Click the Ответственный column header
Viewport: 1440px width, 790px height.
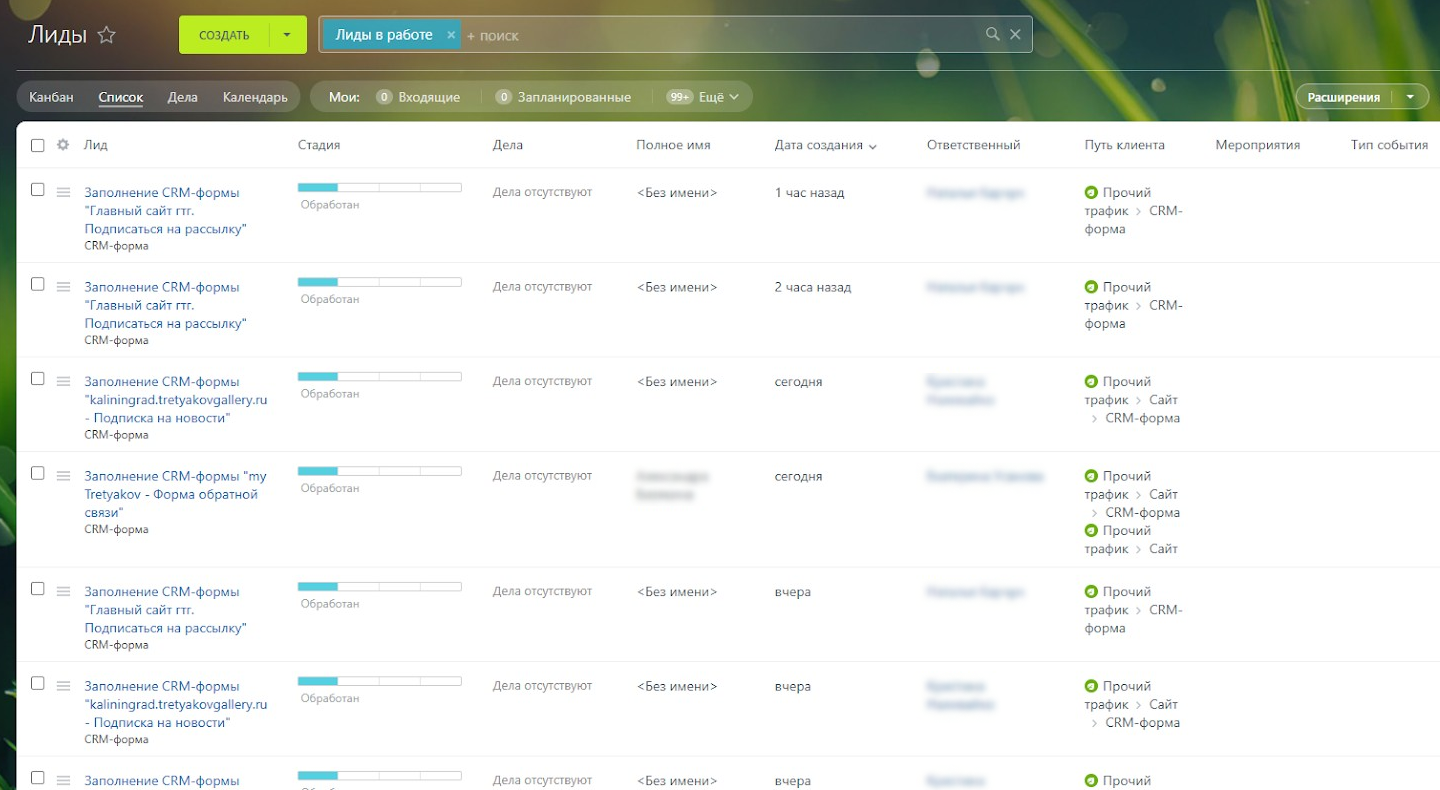tap(973, 145)
